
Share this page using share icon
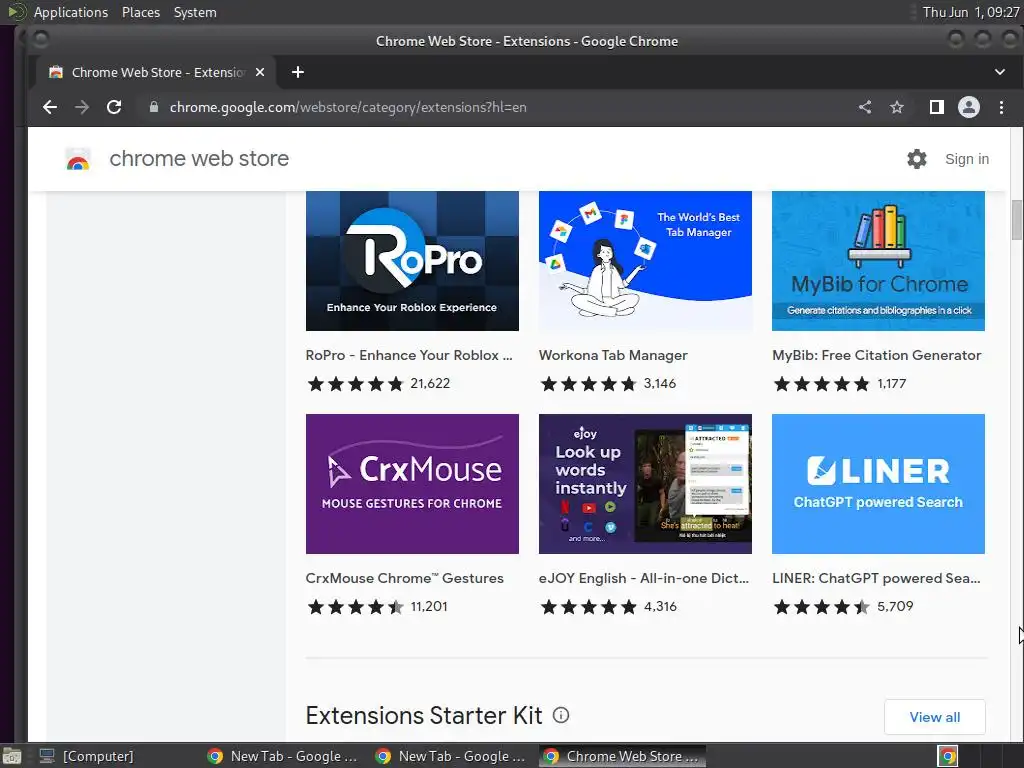coord(865,107)
